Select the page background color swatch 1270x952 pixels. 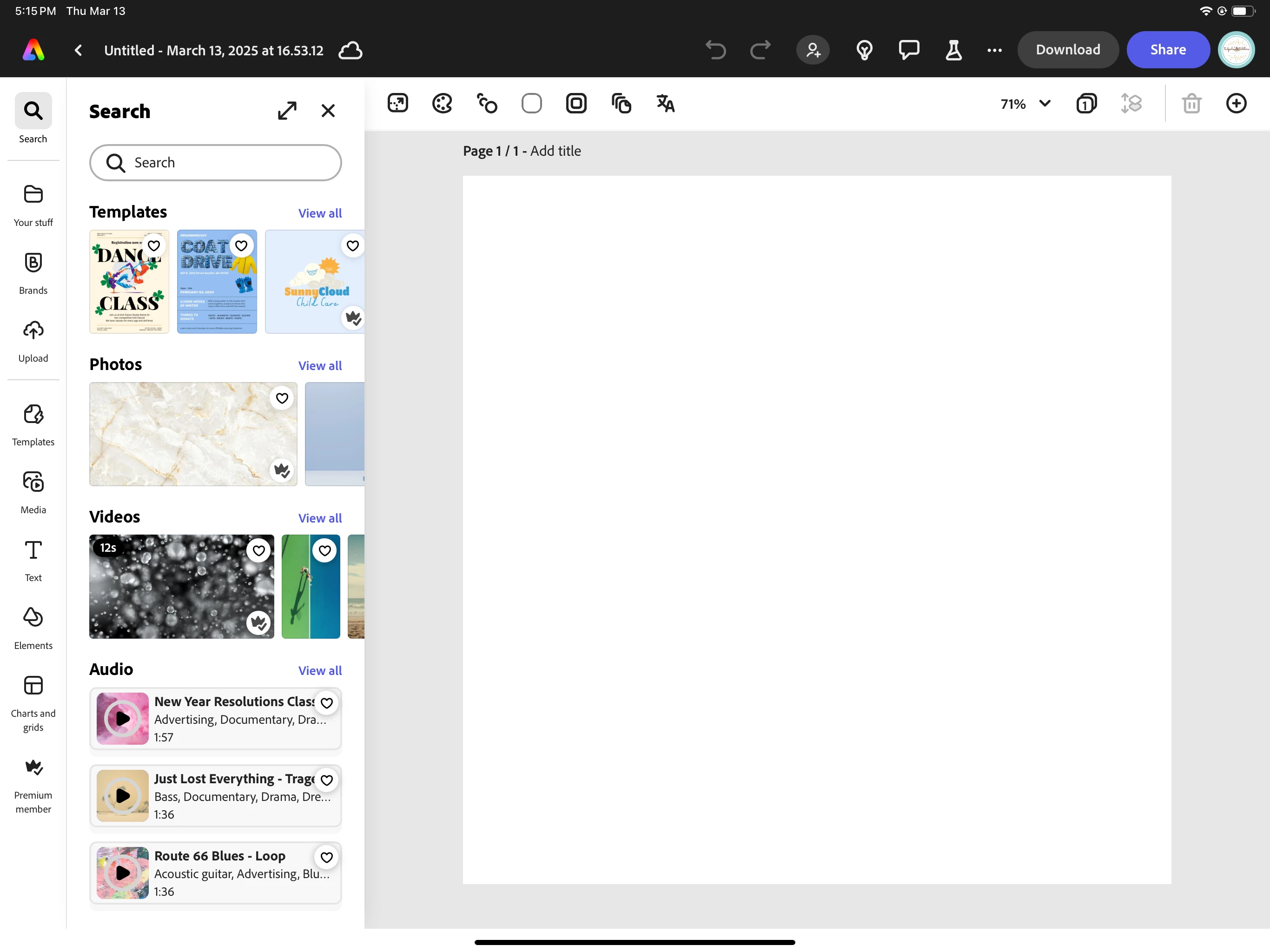(x=531, y=104)
